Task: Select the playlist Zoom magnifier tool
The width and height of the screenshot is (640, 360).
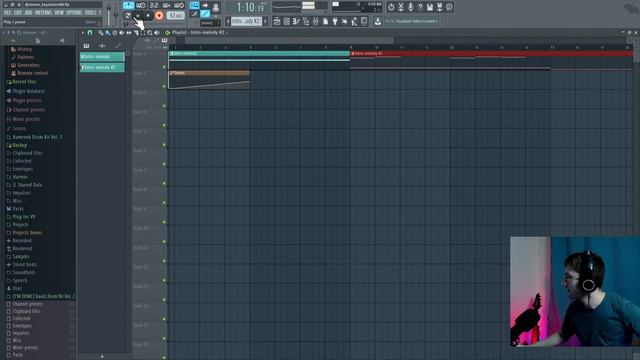Action: (150, 33)
